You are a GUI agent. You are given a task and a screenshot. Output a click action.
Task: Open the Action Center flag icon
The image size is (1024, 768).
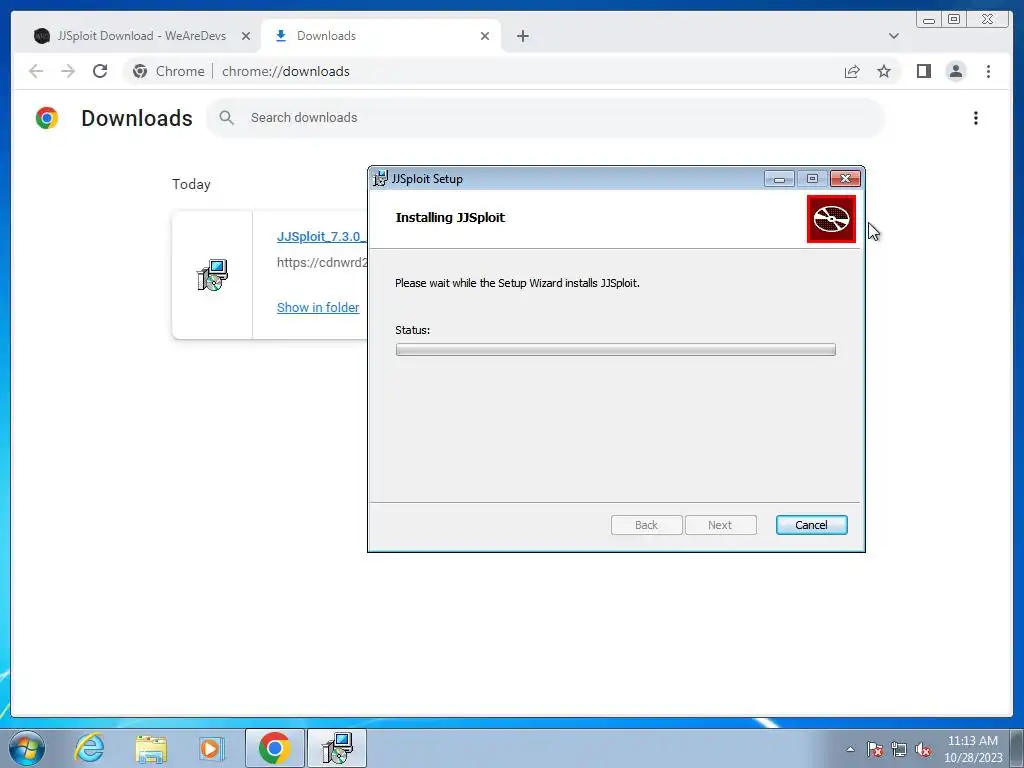pyautogui.click(x=875, y=749)
